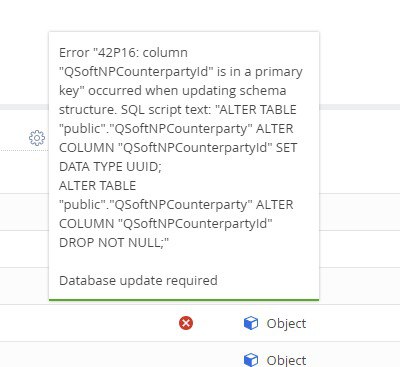Image resolution: width=400 pixels, height=367 pixels.
Task: Select the list row containing the red error icon
Action: click(200, 323)
